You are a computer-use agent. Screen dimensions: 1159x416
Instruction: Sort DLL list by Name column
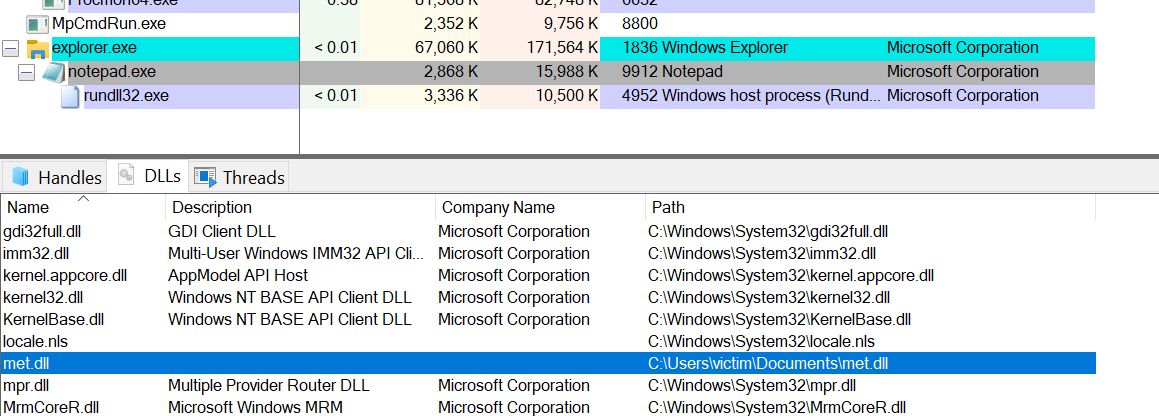(x=28, y=208)
